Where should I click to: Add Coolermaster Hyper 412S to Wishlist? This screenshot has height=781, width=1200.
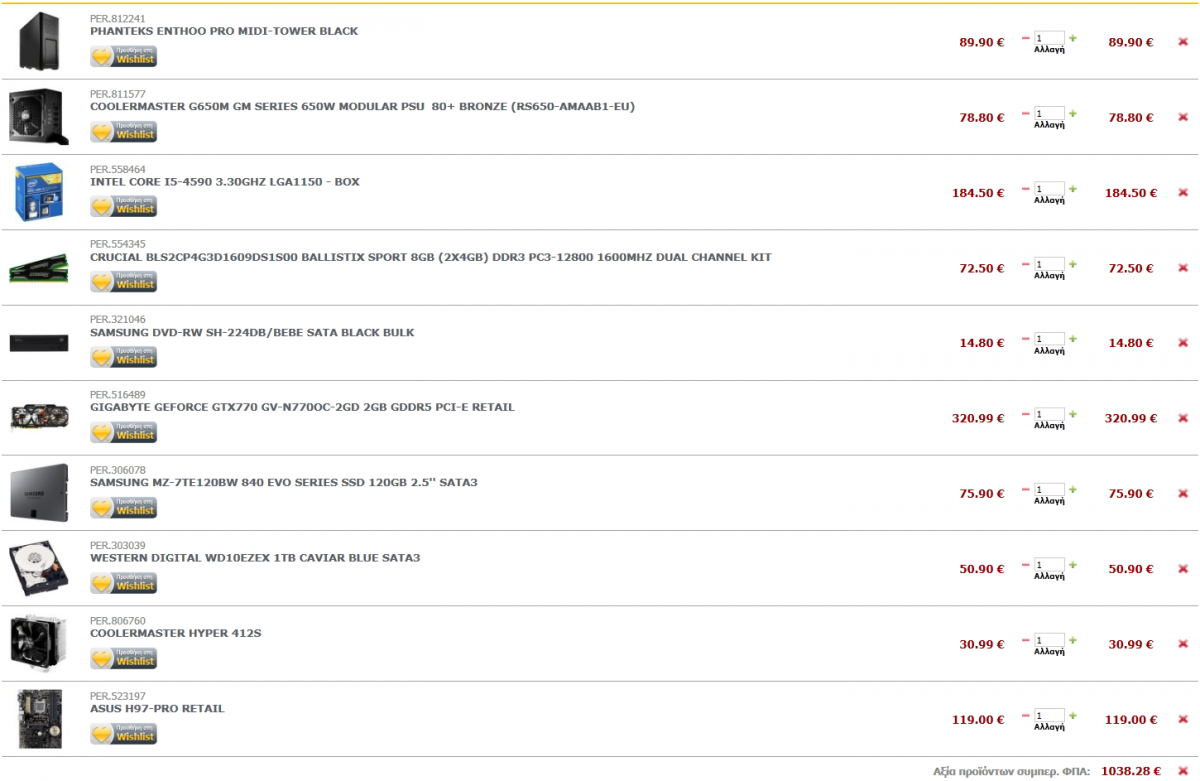124,658
